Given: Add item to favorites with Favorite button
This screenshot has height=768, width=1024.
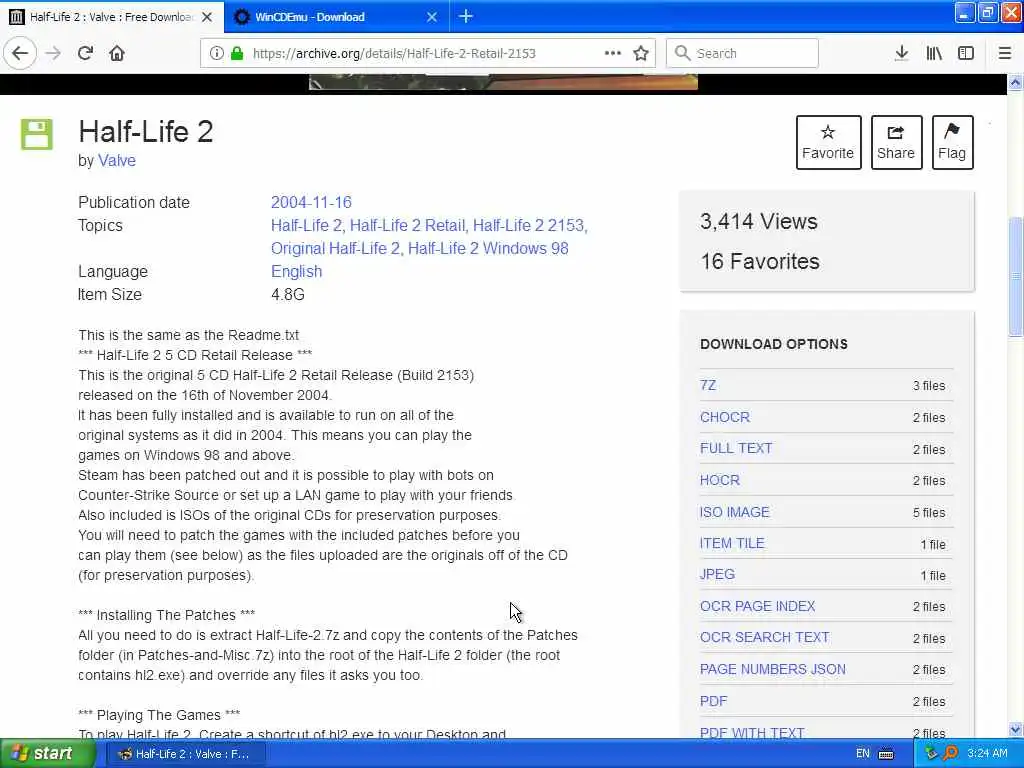Looking at the screenshot, I should (828, 142).
